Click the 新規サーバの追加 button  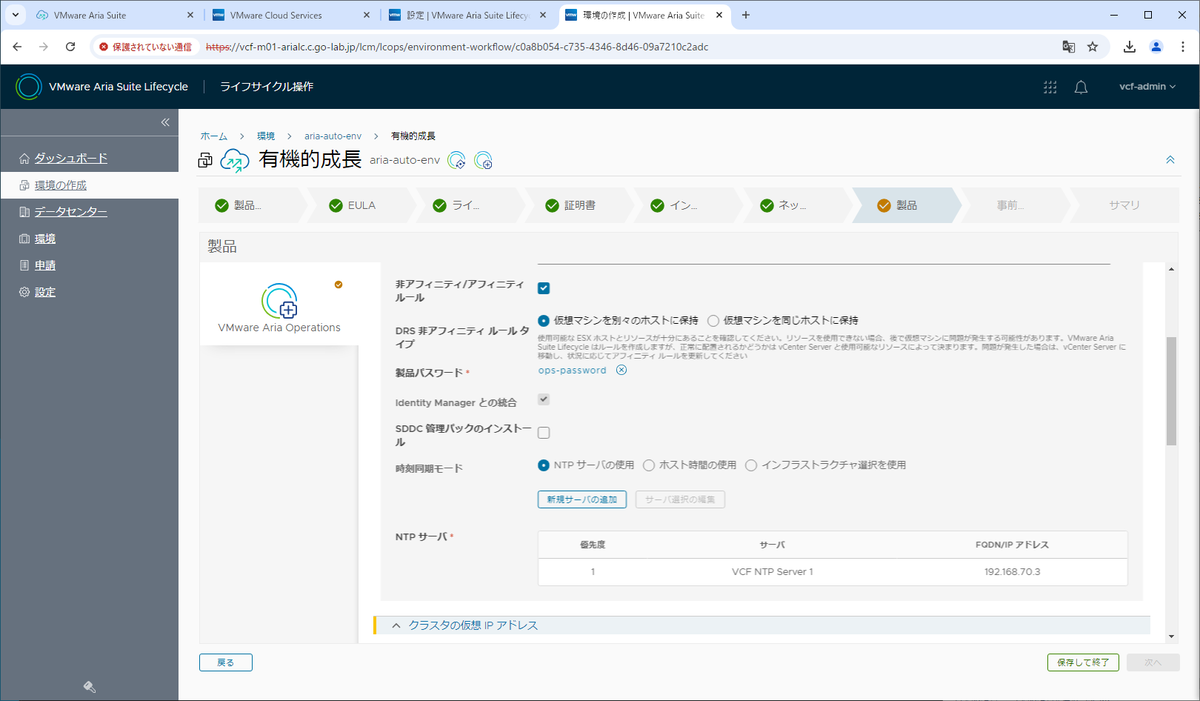[x=583, y=499]
